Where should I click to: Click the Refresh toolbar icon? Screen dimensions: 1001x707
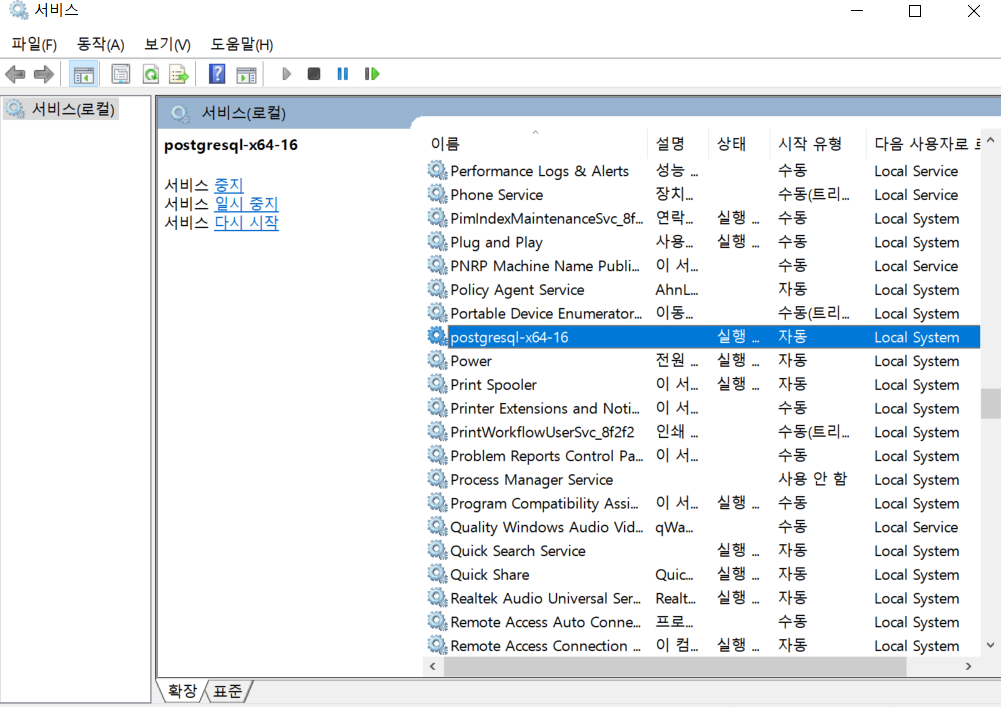151,75
